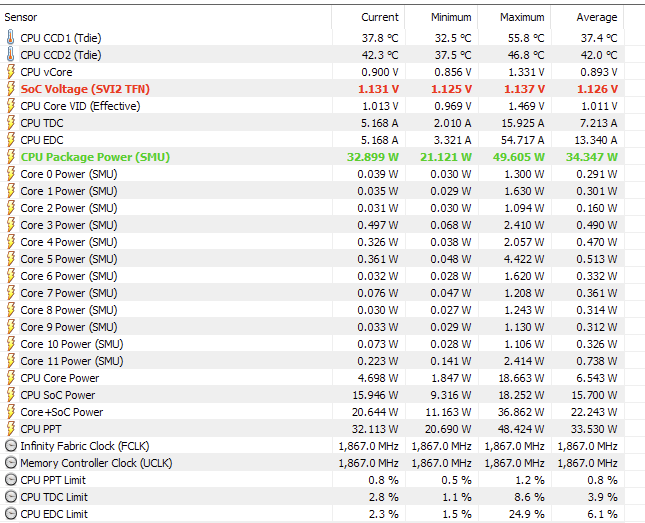Select the Core 2 Power (SMU) label
645x523 pixels.
(x=69, y=208)
